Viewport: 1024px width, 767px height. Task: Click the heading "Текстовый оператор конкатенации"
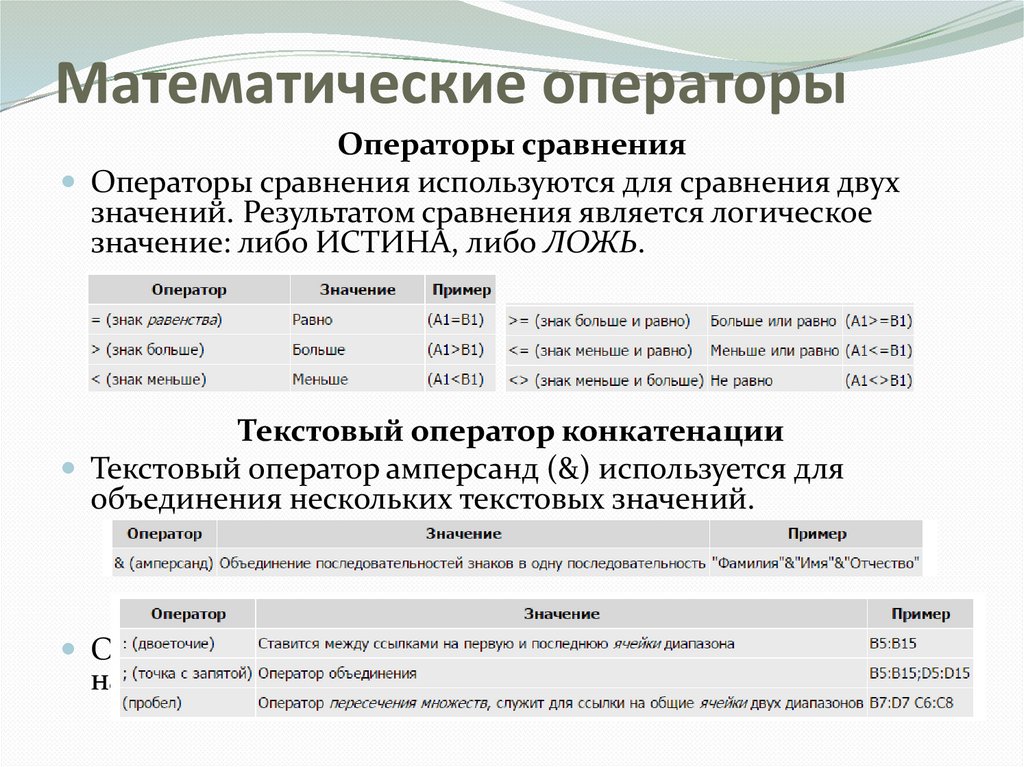click(x=510, y=431)
